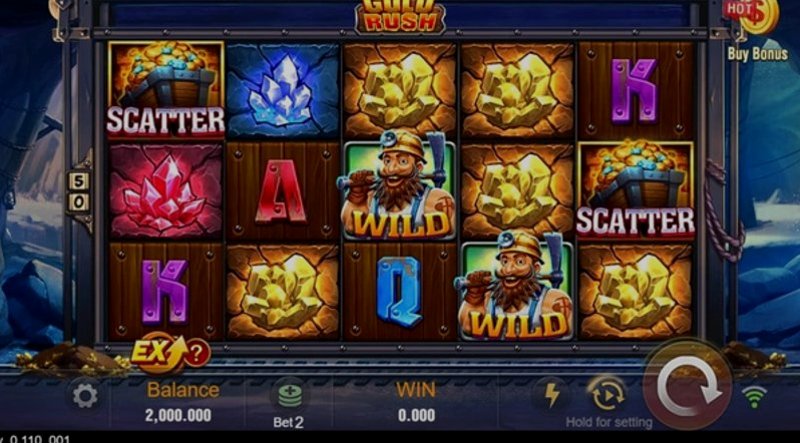Click the Balance amount display

(x=178, y=415)
